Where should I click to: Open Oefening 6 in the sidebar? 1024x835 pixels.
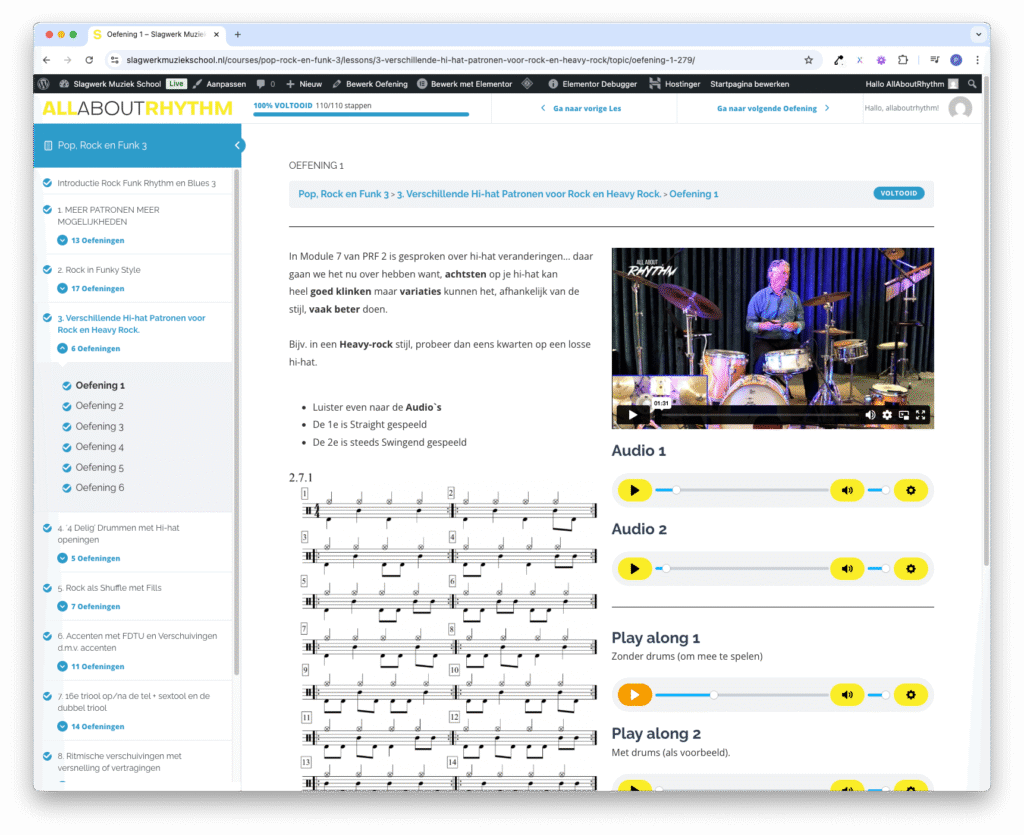pyautogui.click(x=99, y=488)
